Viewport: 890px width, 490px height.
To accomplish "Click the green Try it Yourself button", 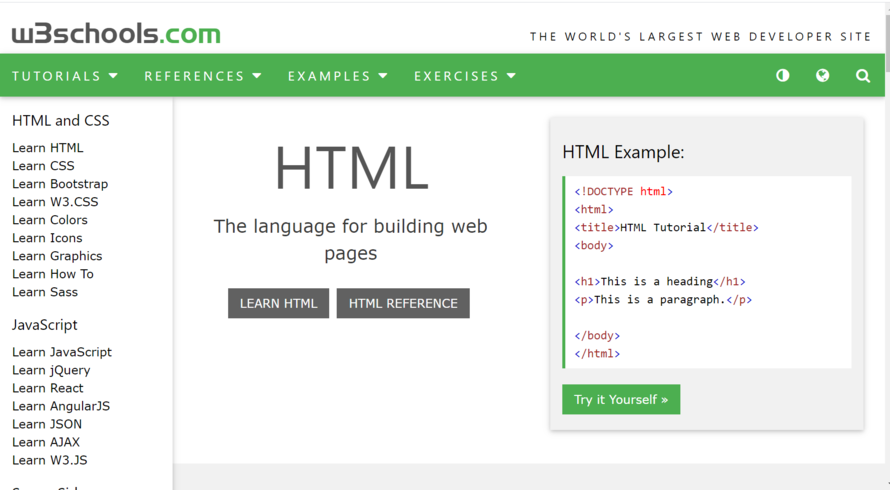I will click(x=621, y=399).
